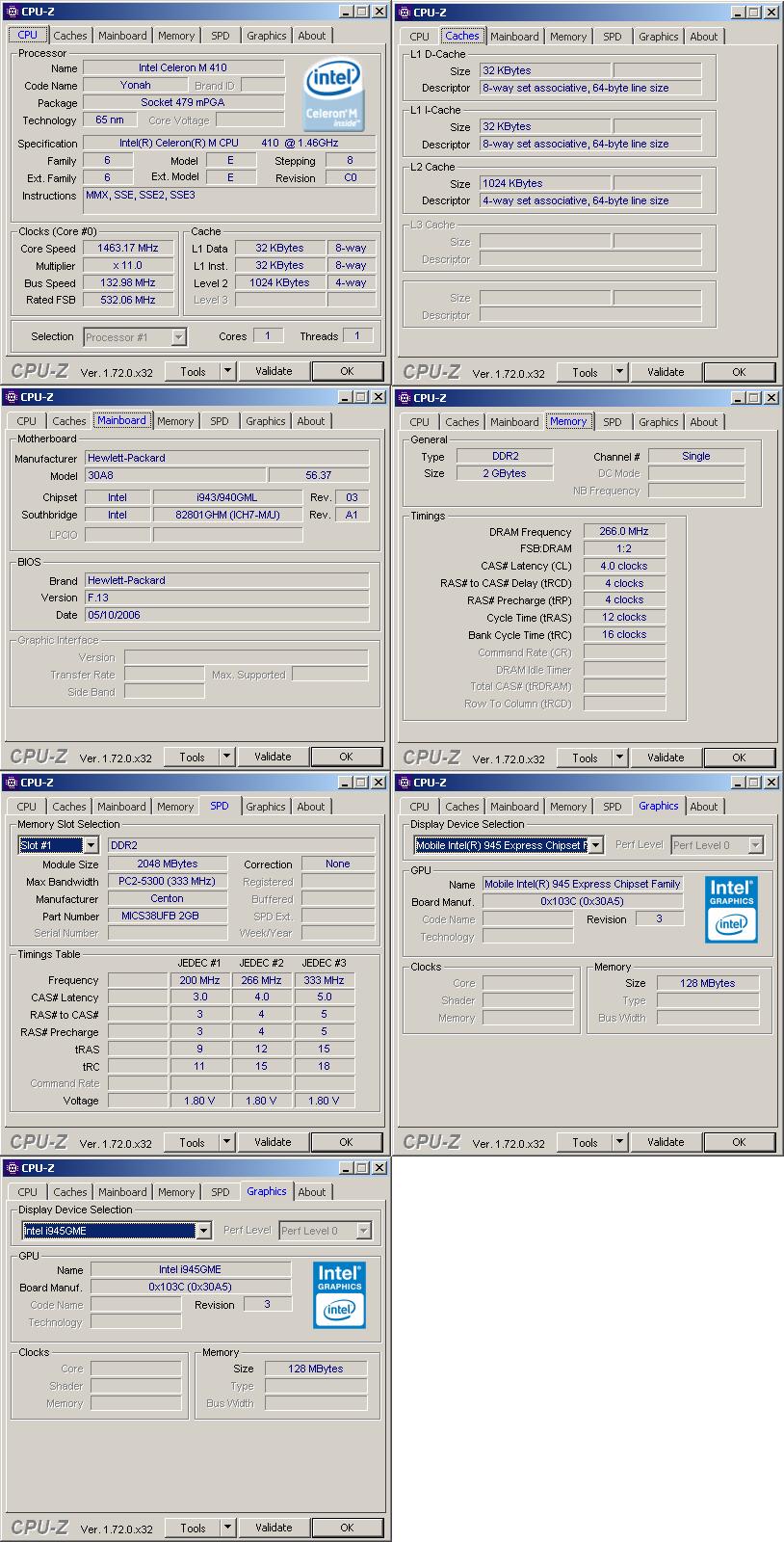Click Validate button in the Memory window

click(666, 758)
